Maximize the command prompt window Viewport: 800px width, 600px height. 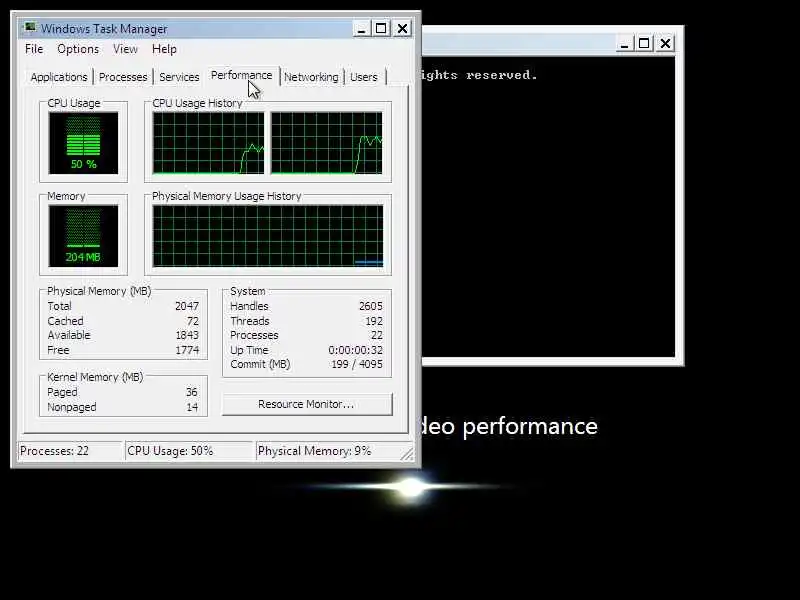pos(644,43)
